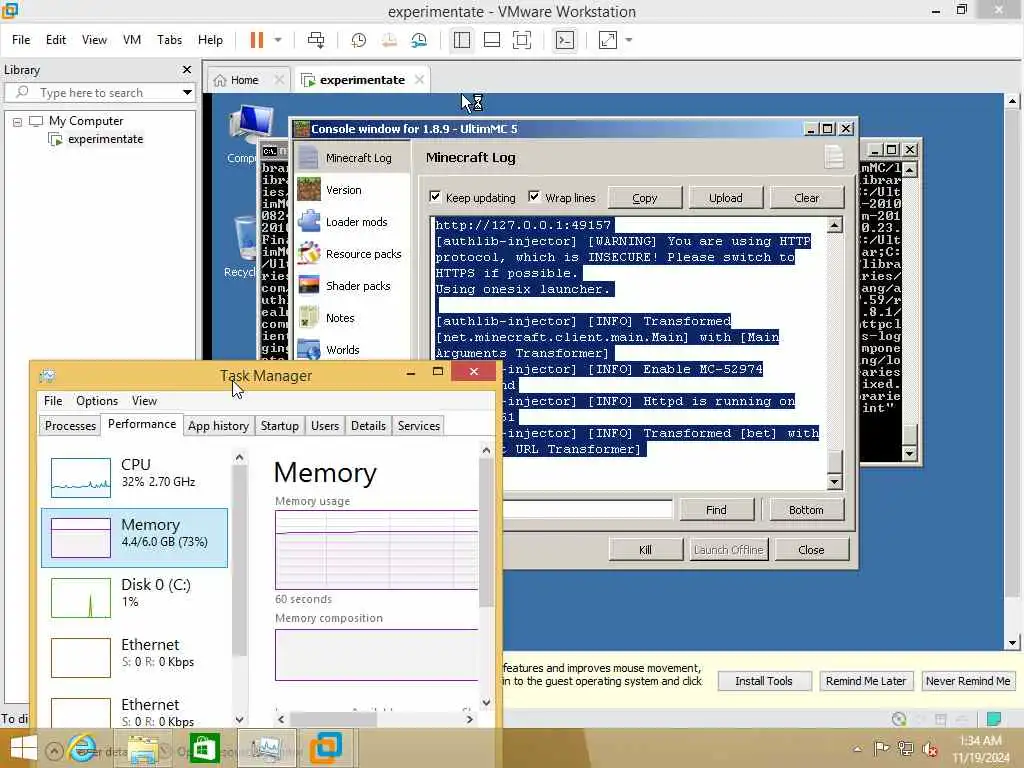Open the VMware Edit menu
Image resolution: width=1024 pixels, height=768 pixels.
[x=56, y=40]
